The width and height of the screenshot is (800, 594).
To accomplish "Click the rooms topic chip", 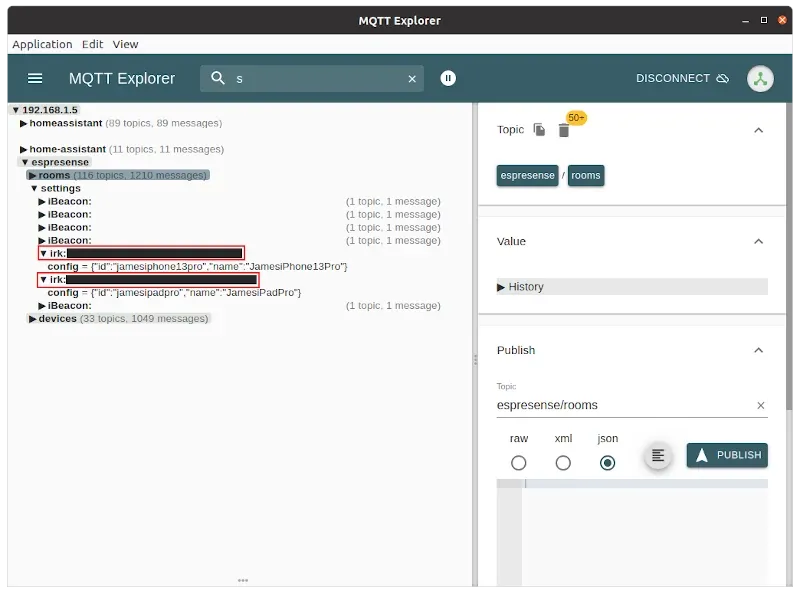I will coord(586,176).
